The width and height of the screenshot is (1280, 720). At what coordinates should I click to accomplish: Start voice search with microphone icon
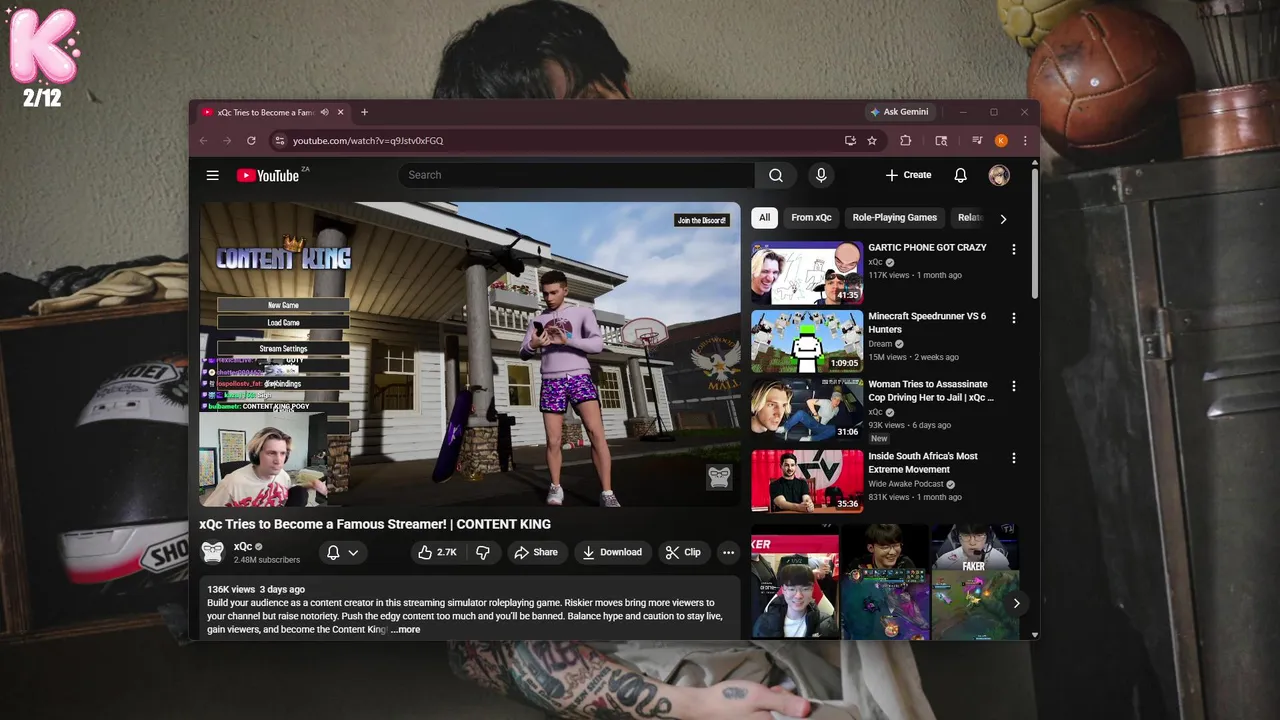(821, 175)
